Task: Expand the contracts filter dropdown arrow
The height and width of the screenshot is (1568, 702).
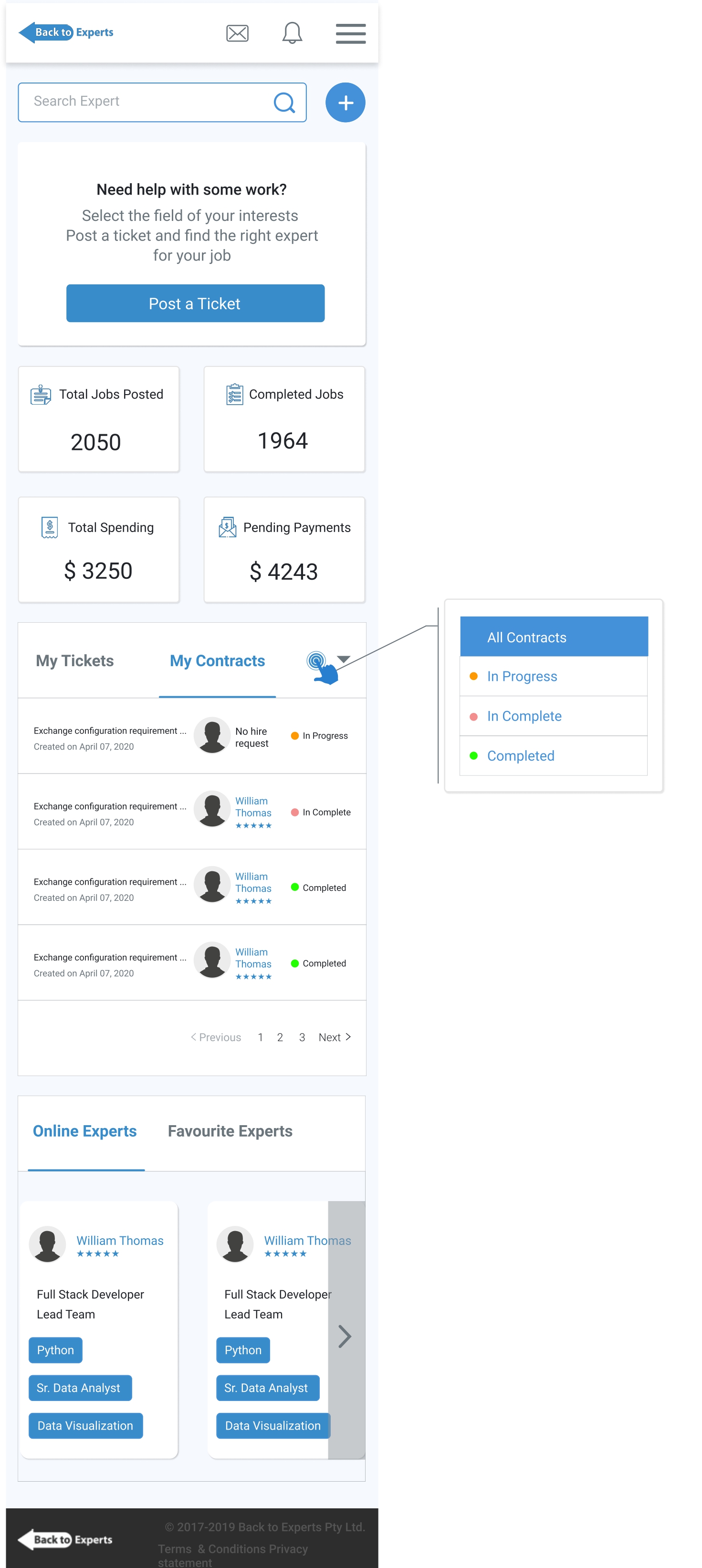Action: point(344,659)
